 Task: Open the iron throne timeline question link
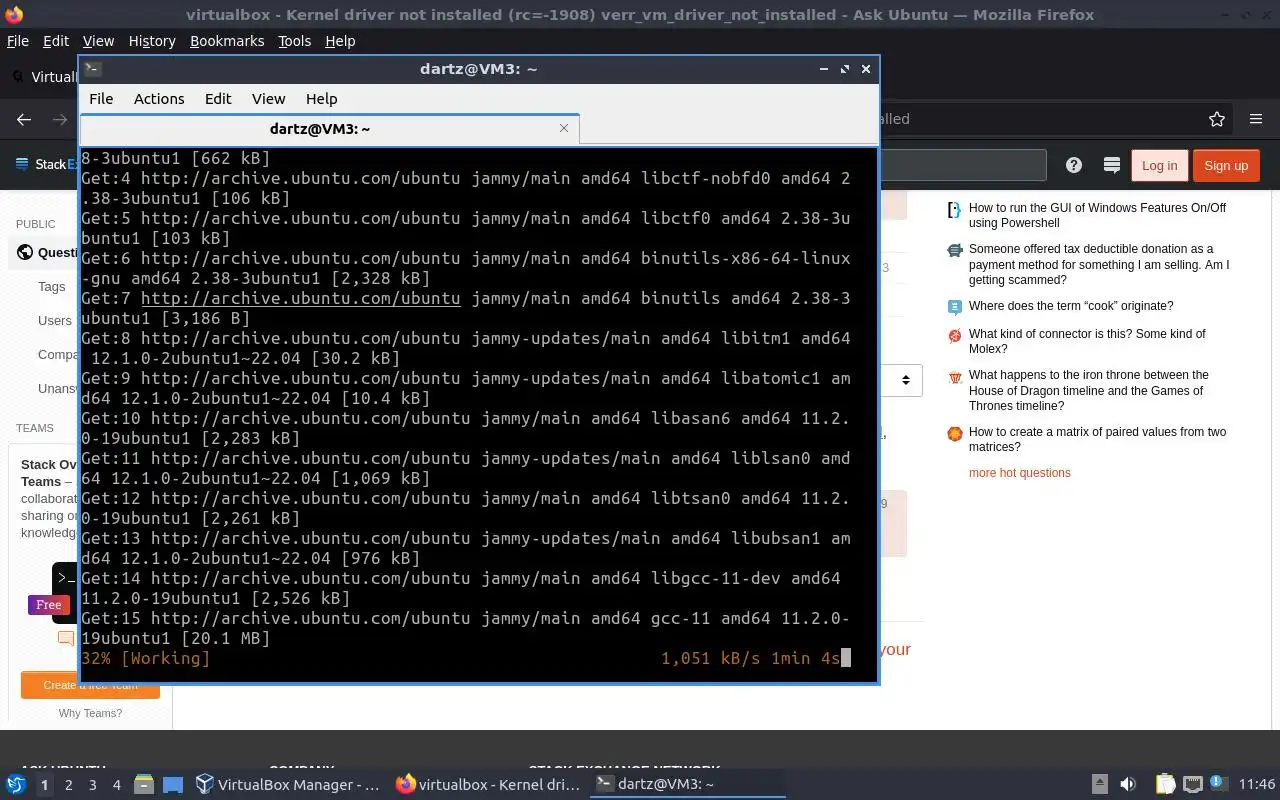coord(1088,391)
